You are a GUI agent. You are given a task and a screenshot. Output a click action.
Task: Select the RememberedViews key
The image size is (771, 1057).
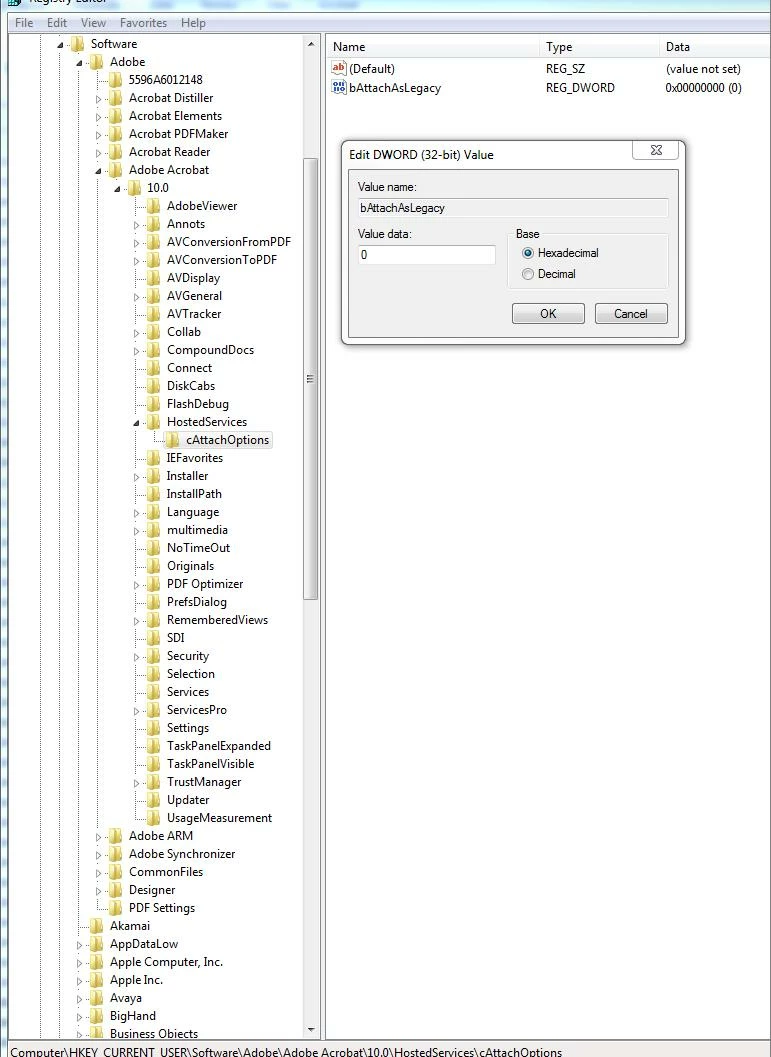tap(218, 620)
